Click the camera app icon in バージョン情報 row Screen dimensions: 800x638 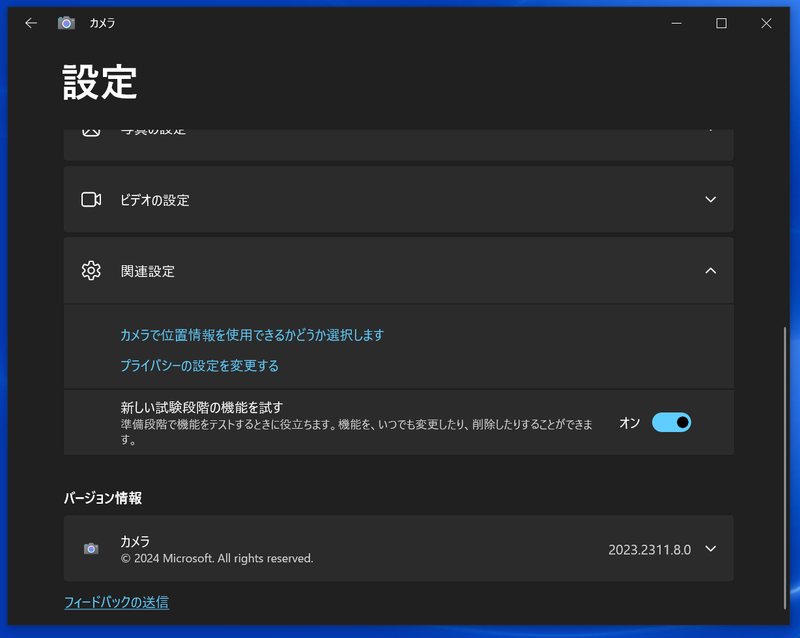(92, 548)
